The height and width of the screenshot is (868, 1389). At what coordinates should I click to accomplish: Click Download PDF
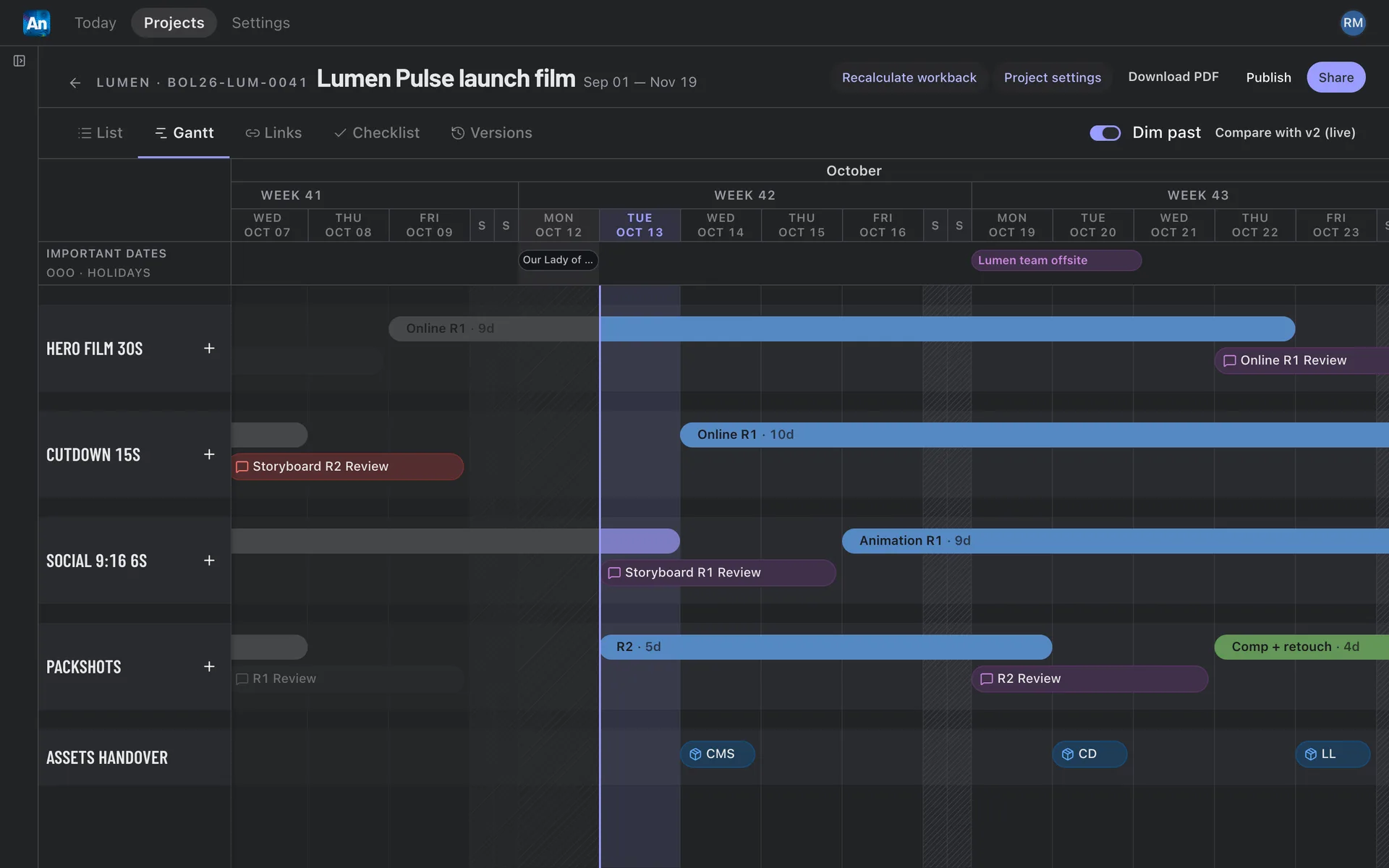(x=1173, y=77)
